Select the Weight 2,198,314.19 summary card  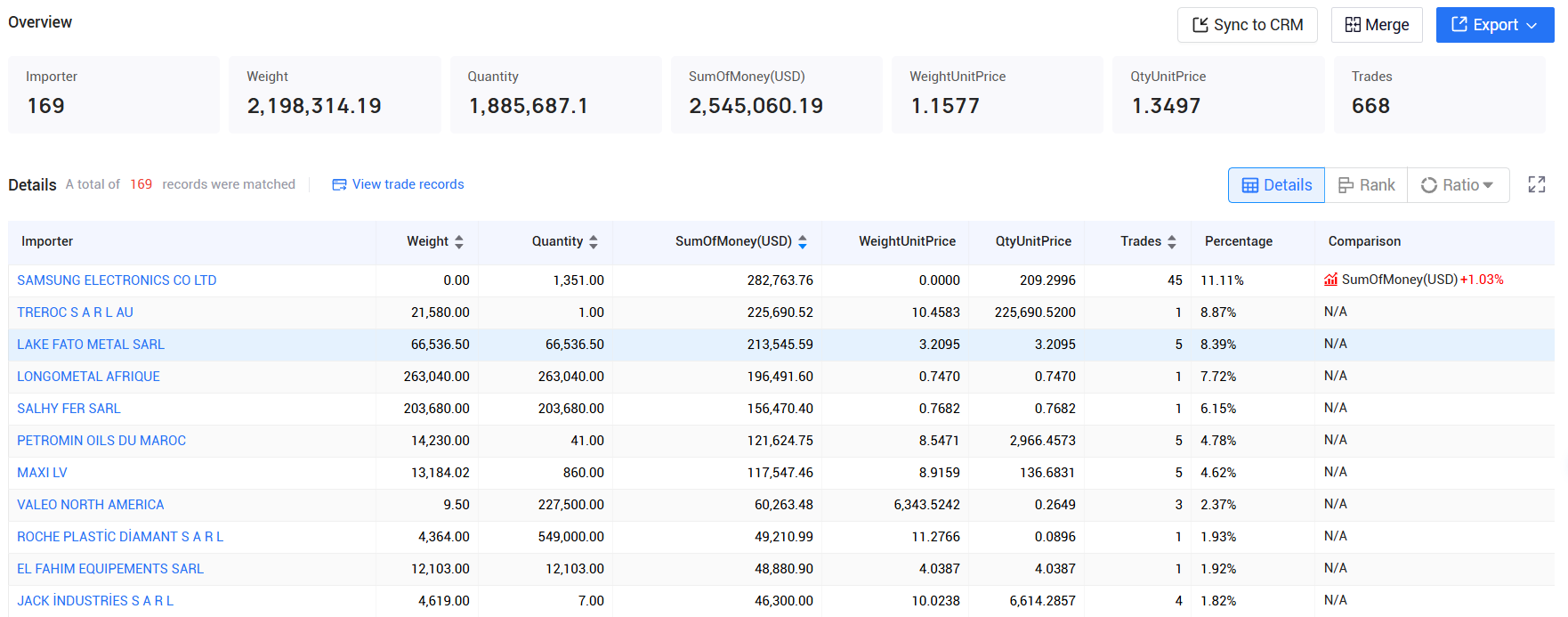[335, 94]
